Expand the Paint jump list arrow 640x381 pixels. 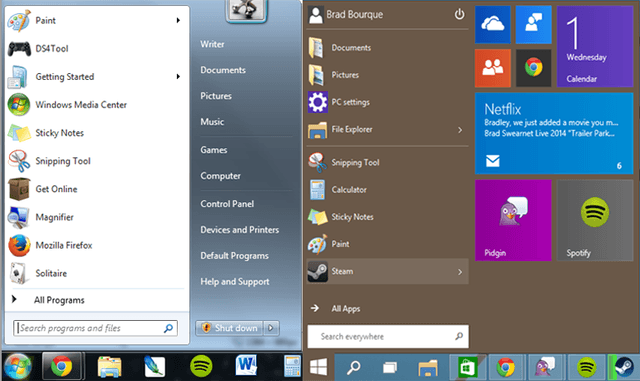tap(178, 20)
